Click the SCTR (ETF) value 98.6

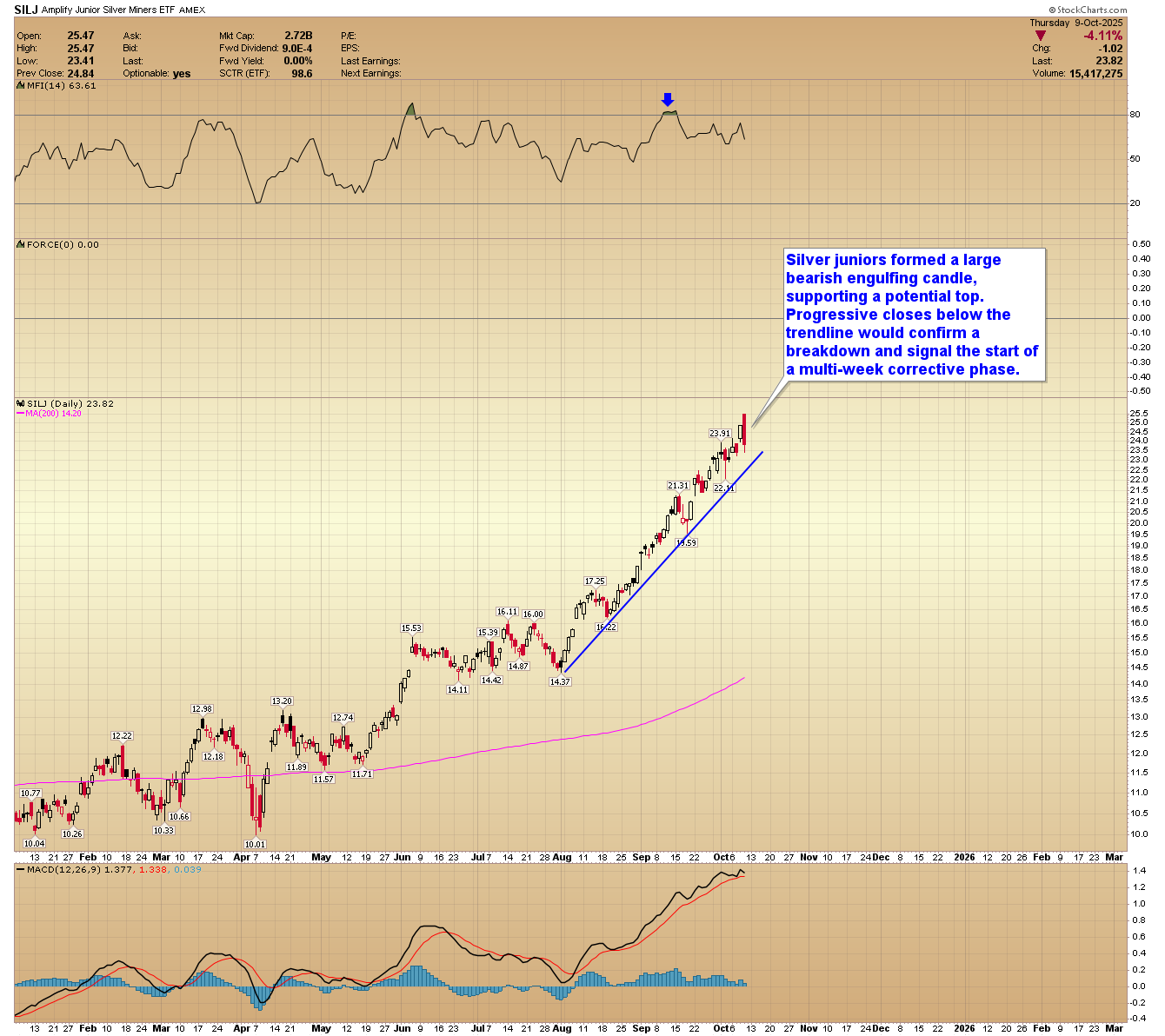(x=302, y=74)
